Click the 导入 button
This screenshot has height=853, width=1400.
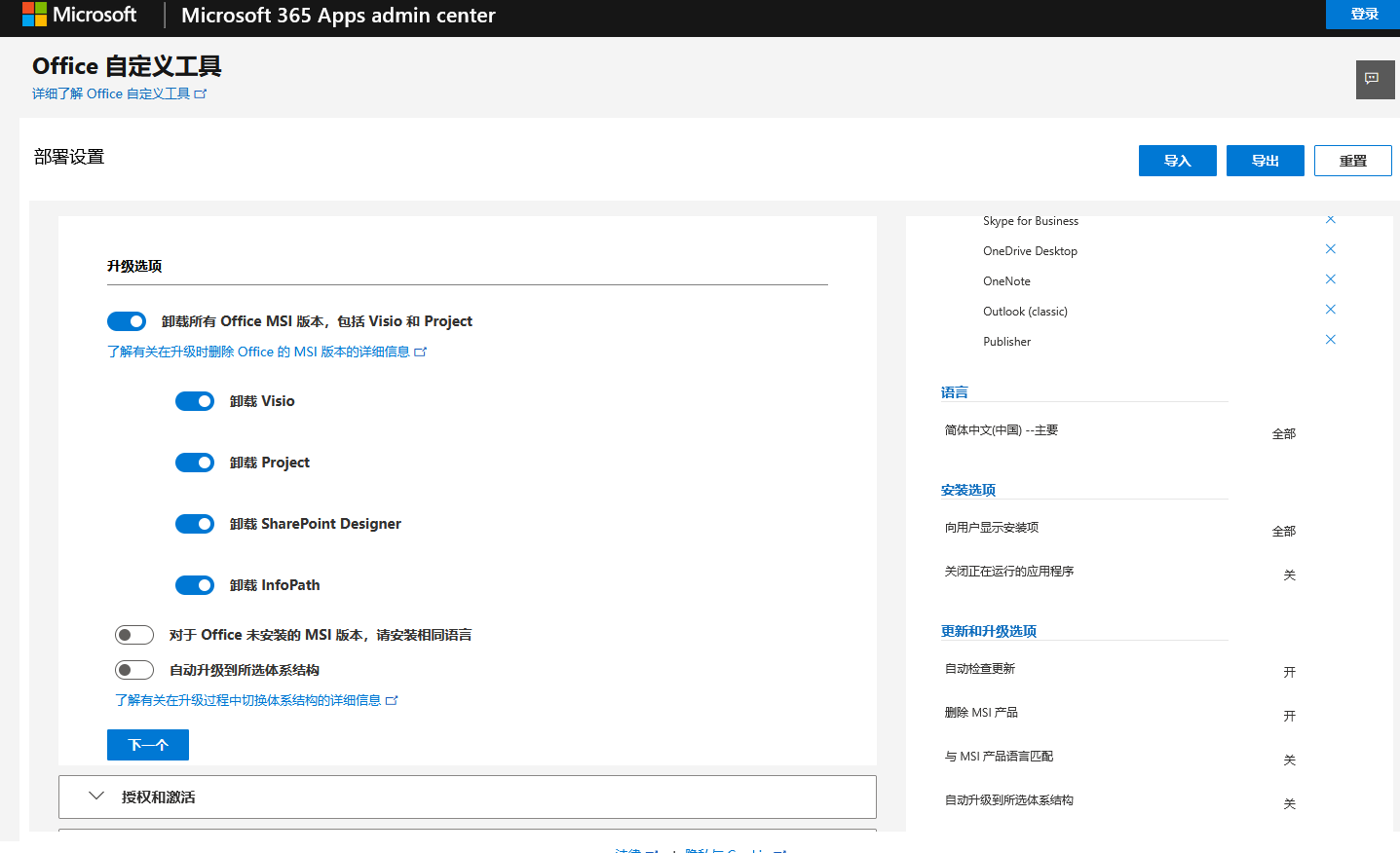[x=1178, y=161]
